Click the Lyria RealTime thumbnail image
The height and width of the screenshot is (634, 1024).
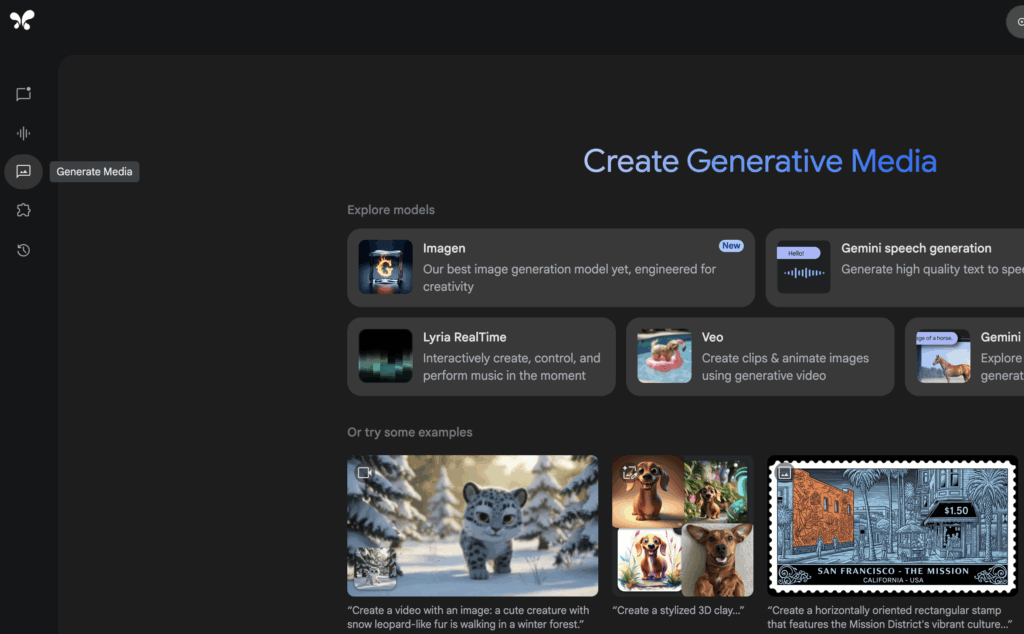tap(385, 356)
